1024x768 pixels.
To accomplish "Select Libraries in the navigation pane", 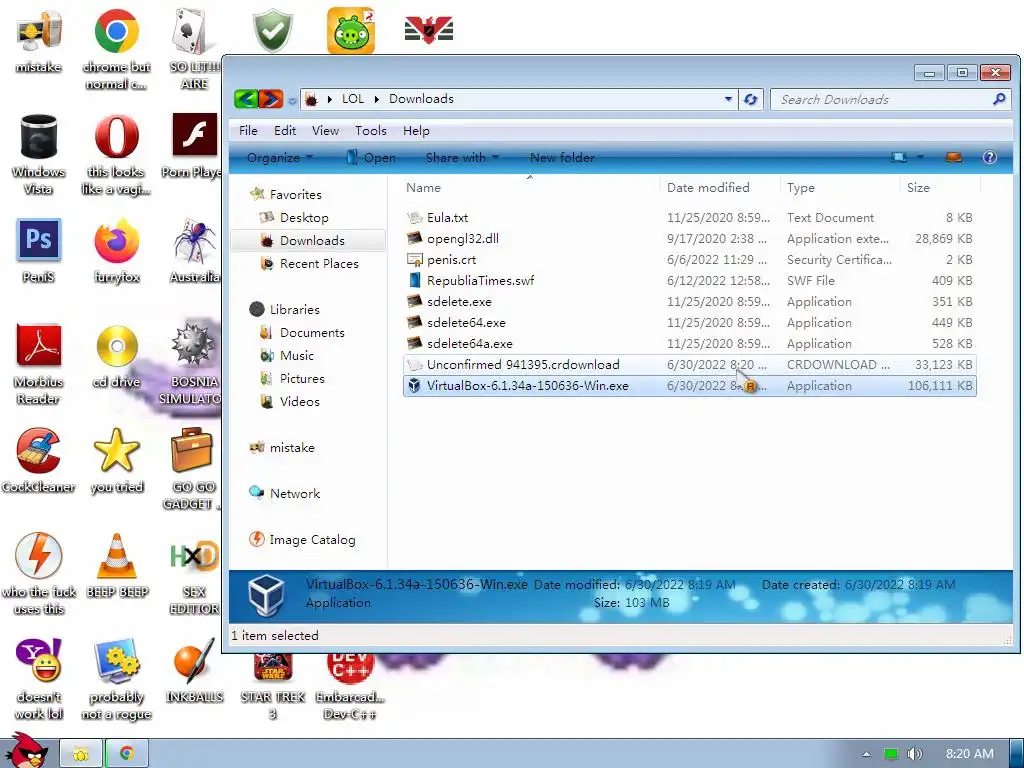I will (285, 310).
